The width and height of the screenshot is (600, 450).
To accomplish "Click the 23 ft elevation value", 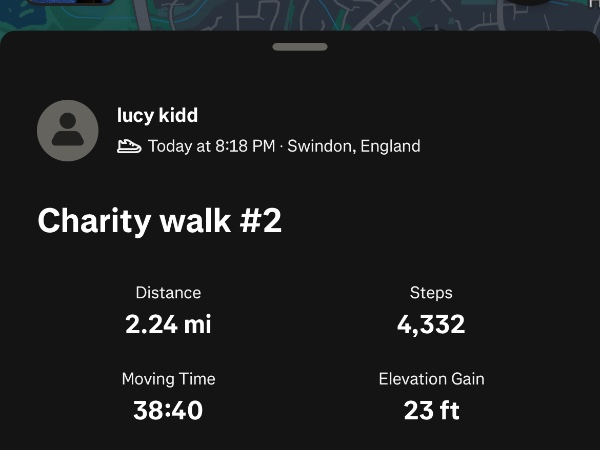I will (431, 410).
